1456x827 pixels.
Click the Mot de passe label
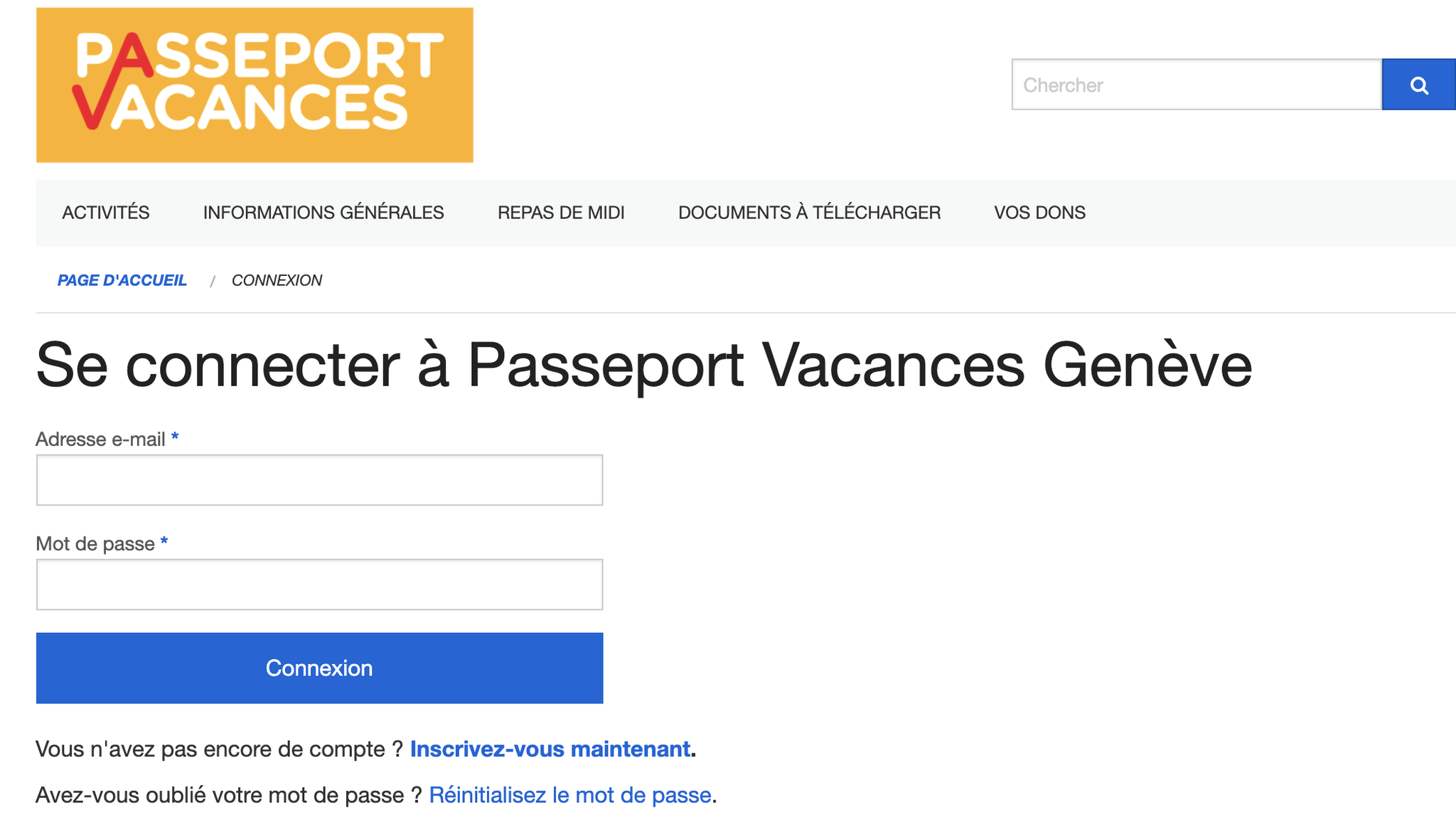click(95, 544)
